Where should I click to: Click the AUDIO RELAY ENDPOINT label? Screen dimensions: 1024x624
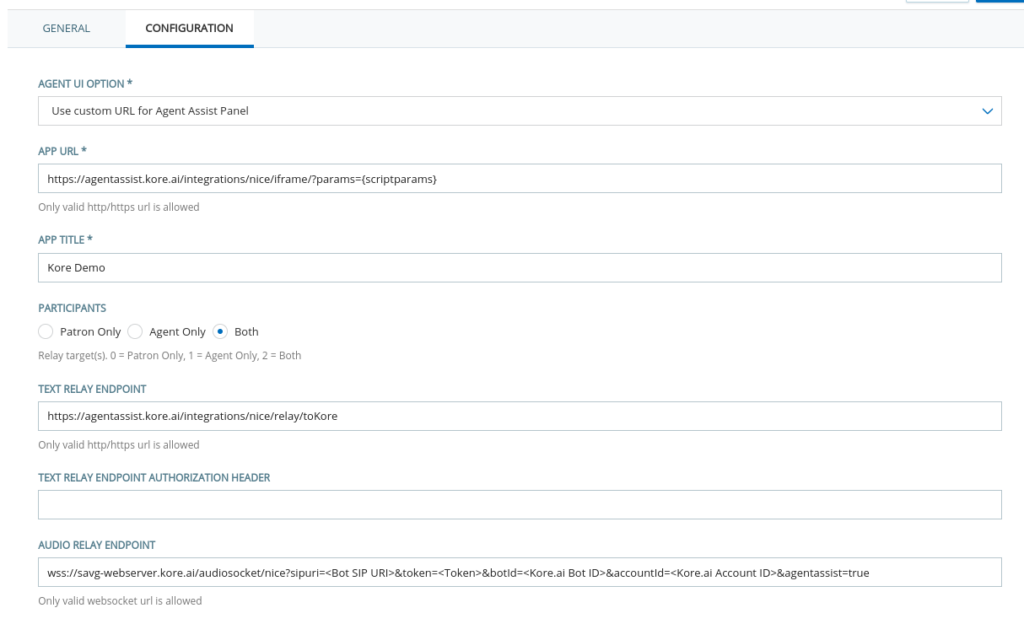tap(94, 545)
